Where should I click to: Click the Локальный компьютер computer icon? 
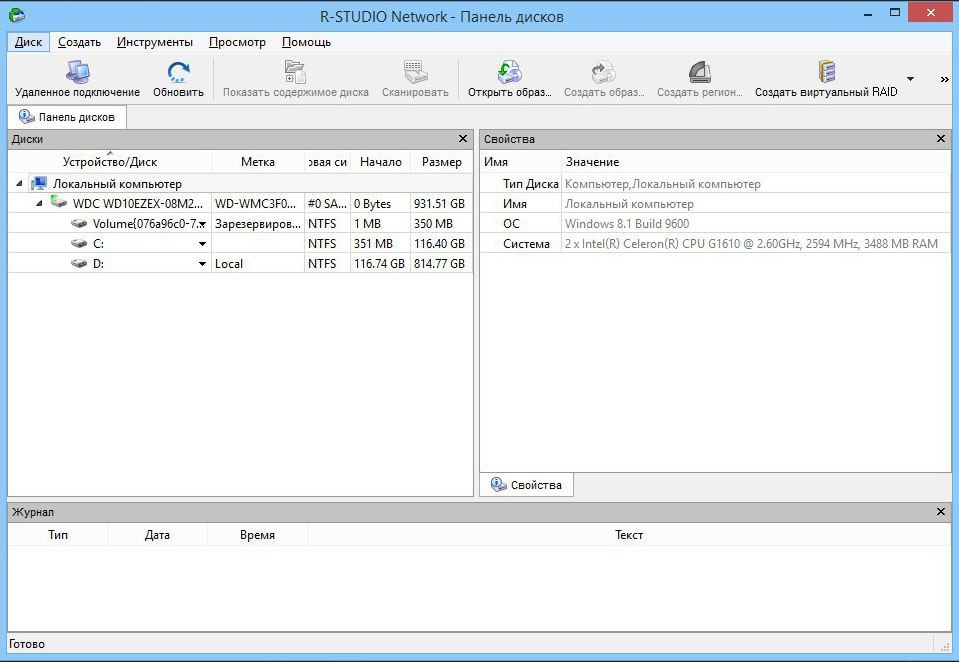[39, 183]
